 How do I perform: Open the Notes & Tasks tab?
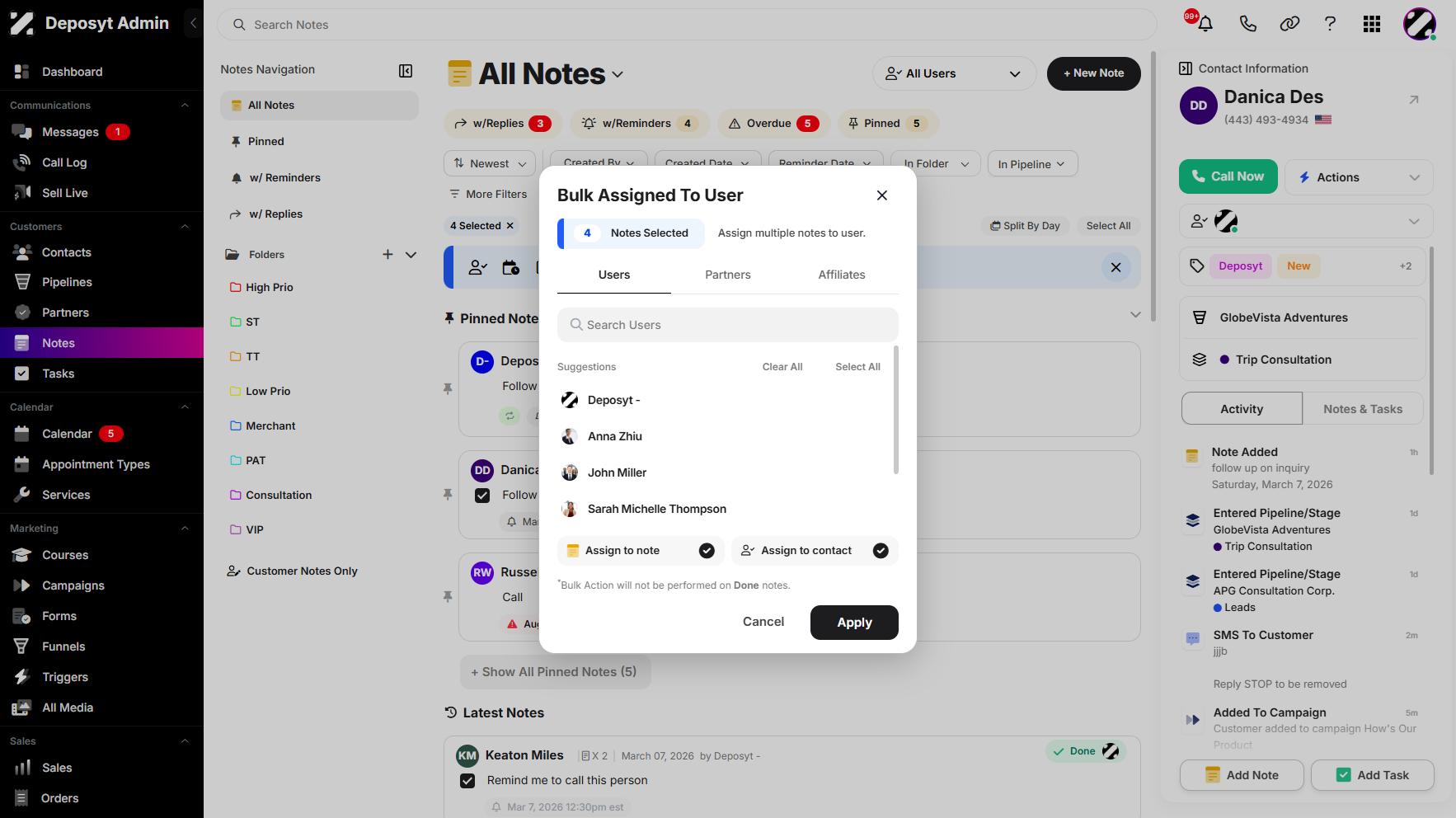1363,409
